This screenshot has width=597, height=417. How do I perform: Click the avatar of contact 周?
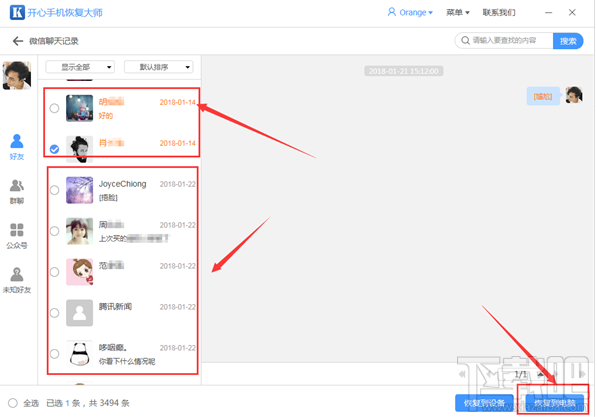(79, 231)
